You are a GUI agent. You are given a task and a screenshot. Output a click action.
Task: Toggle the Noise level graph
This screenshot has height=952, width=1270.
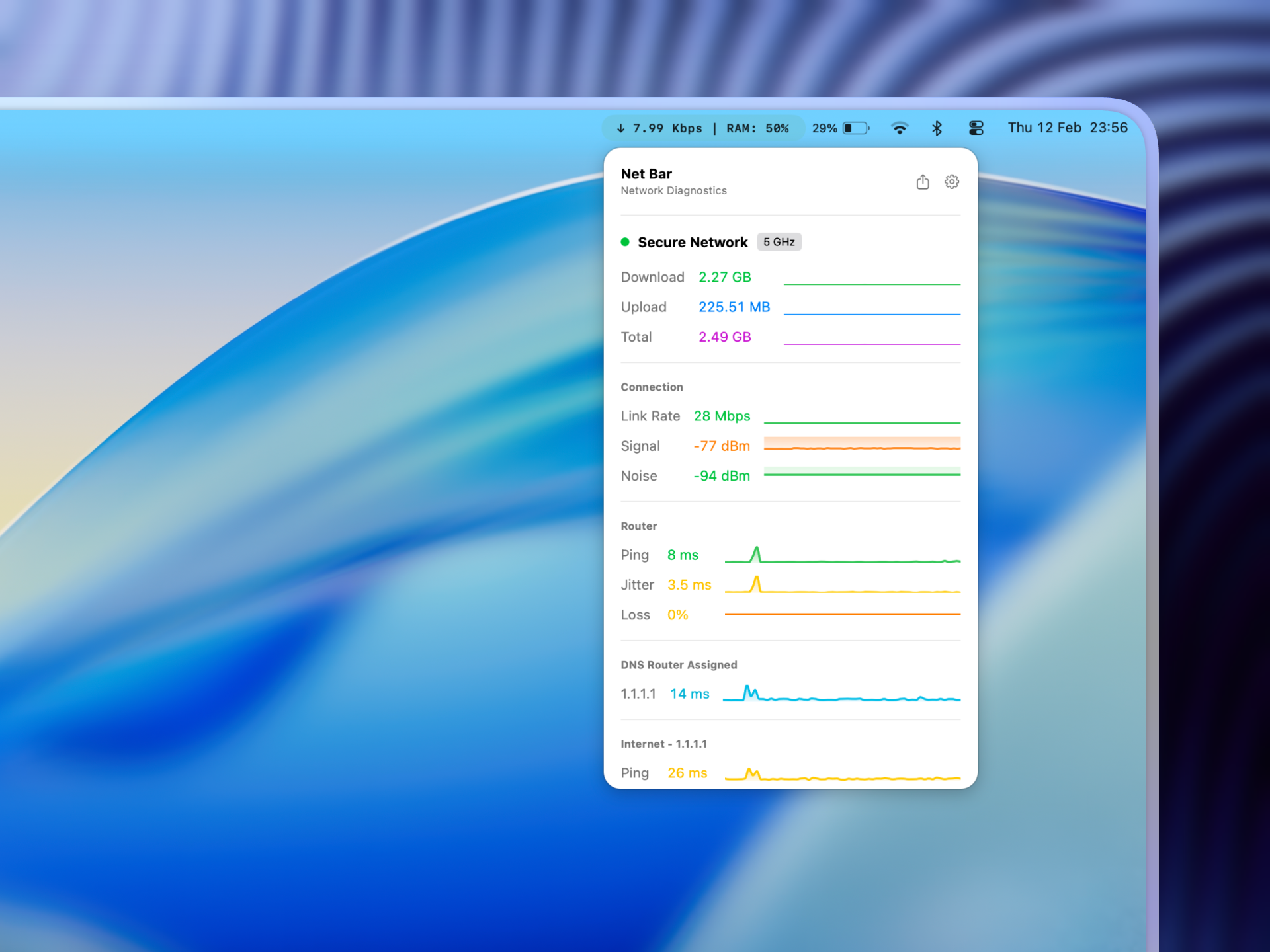tap(862, 474)
